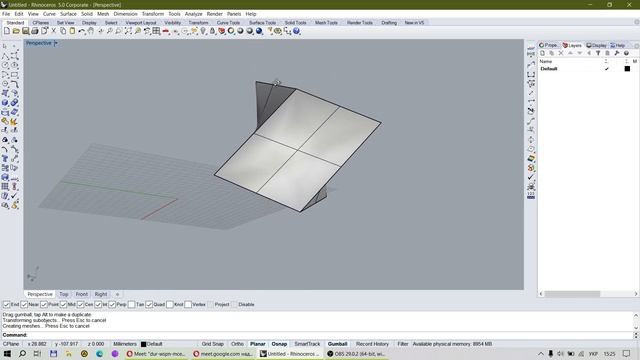Enable the Knot osnap checkbox
The image size is (640, 360).
(170, 304)
